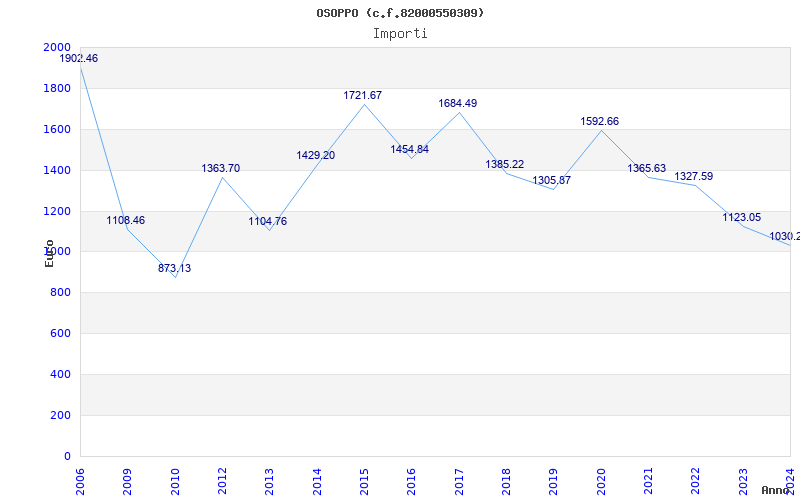The image size is (800, 500).
Task: Click the 0 y-axis value
Action: 67,456
